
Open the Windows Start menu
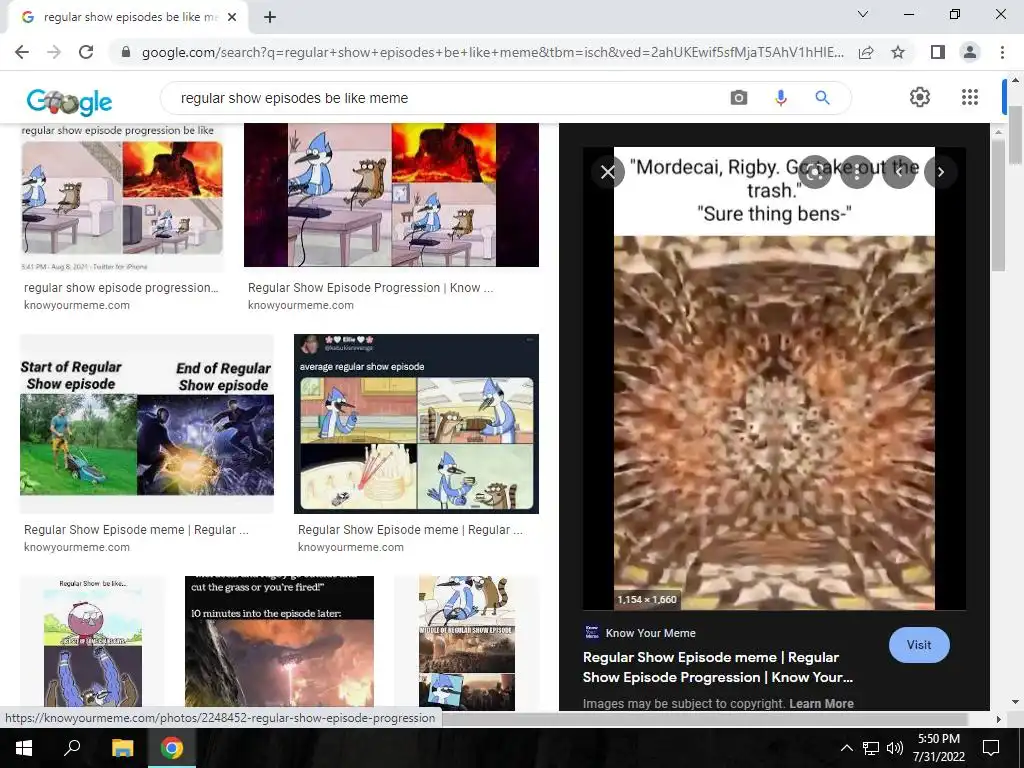(x=24, y=748)
